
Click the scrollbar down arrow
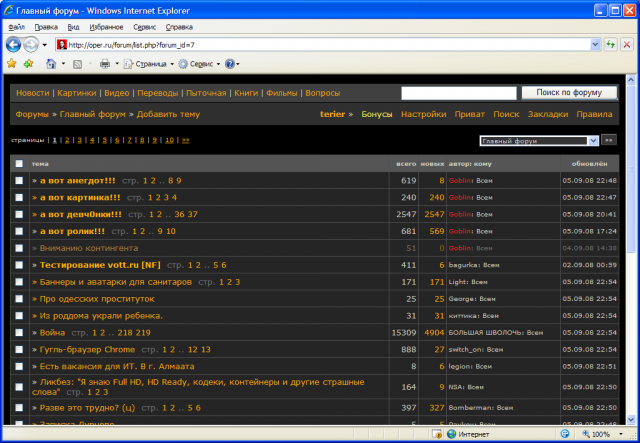(631, 419)
